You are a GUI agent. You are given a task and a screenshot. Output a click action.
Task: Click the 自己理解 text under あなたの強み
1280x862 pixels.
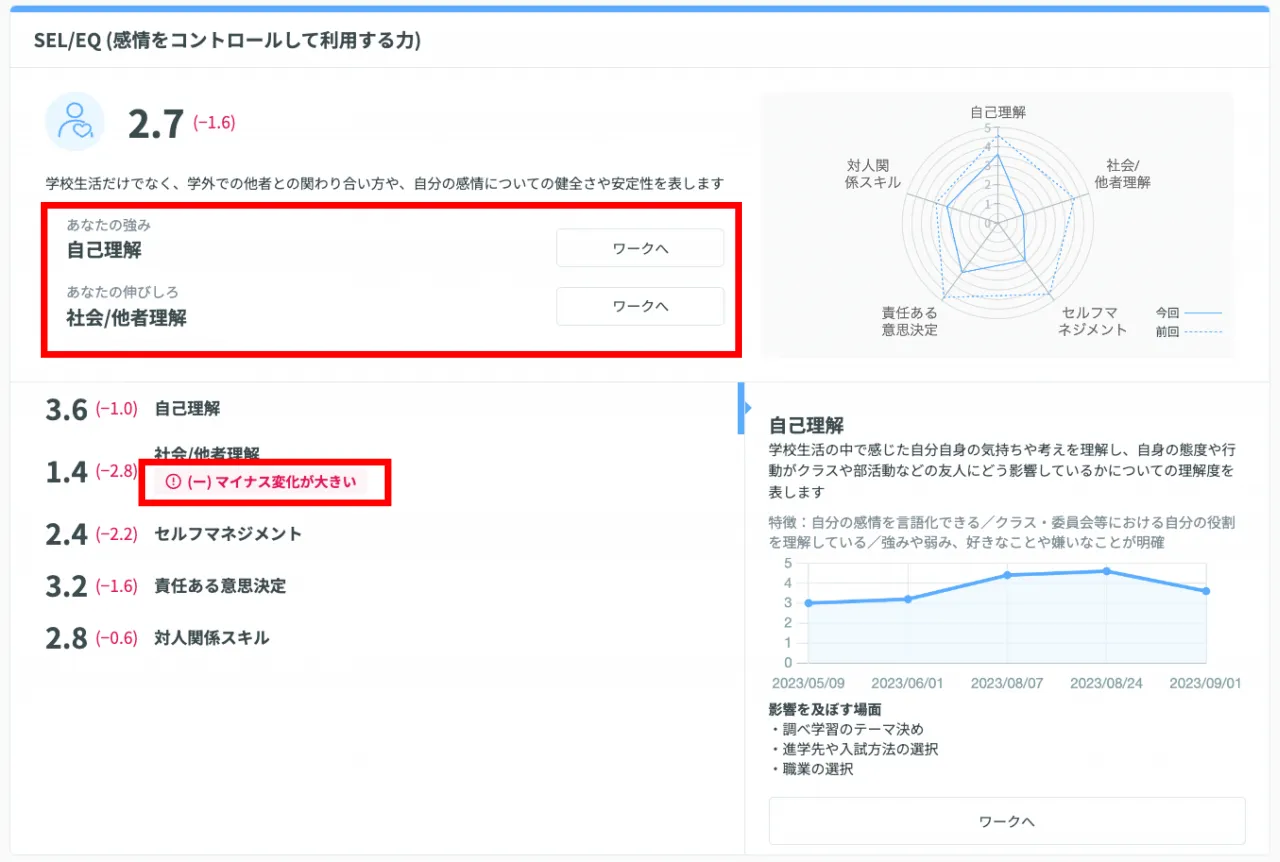click(x=104, y=250)
